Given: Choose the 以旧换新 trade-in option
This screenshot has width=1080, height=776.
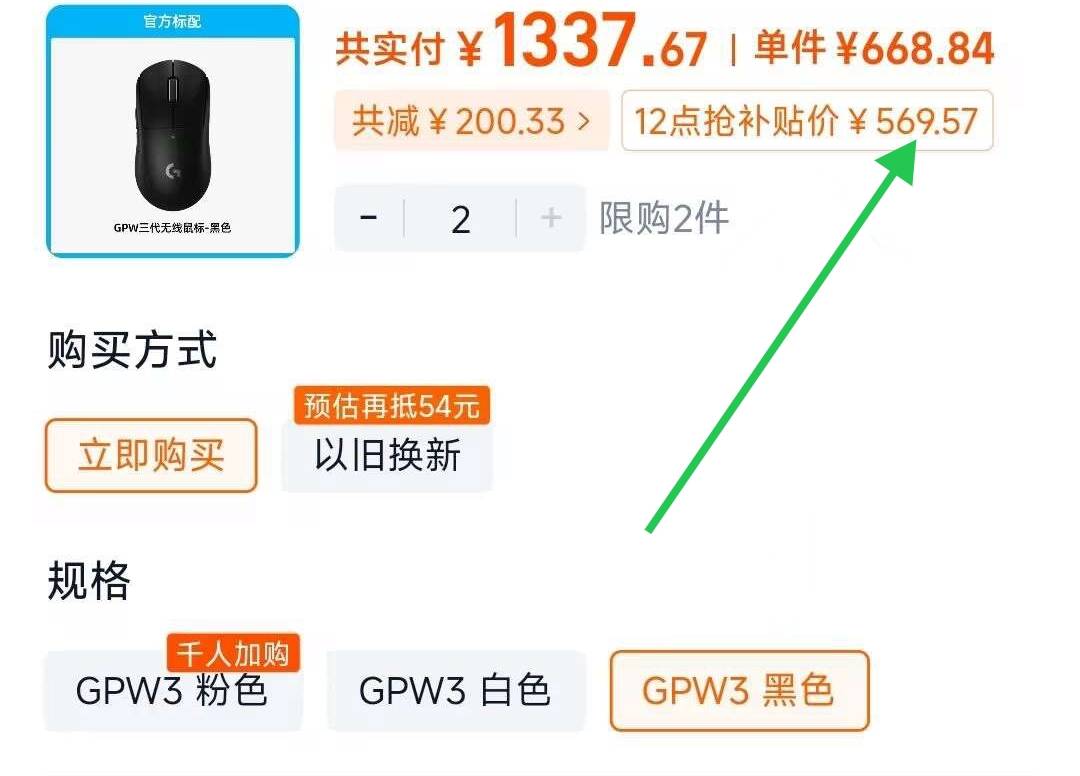Looking at the screenshot, I should 387,455.
